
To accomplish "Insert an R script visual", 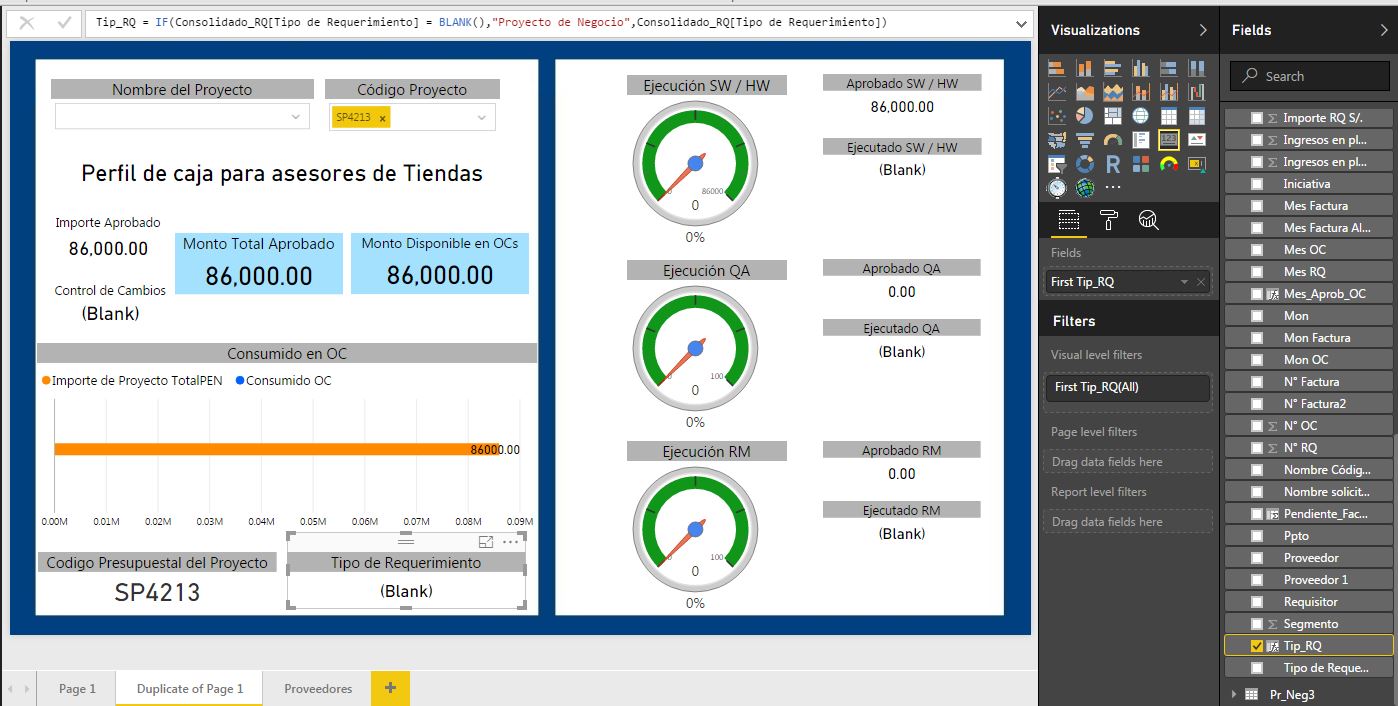I will pos(1113,164).
